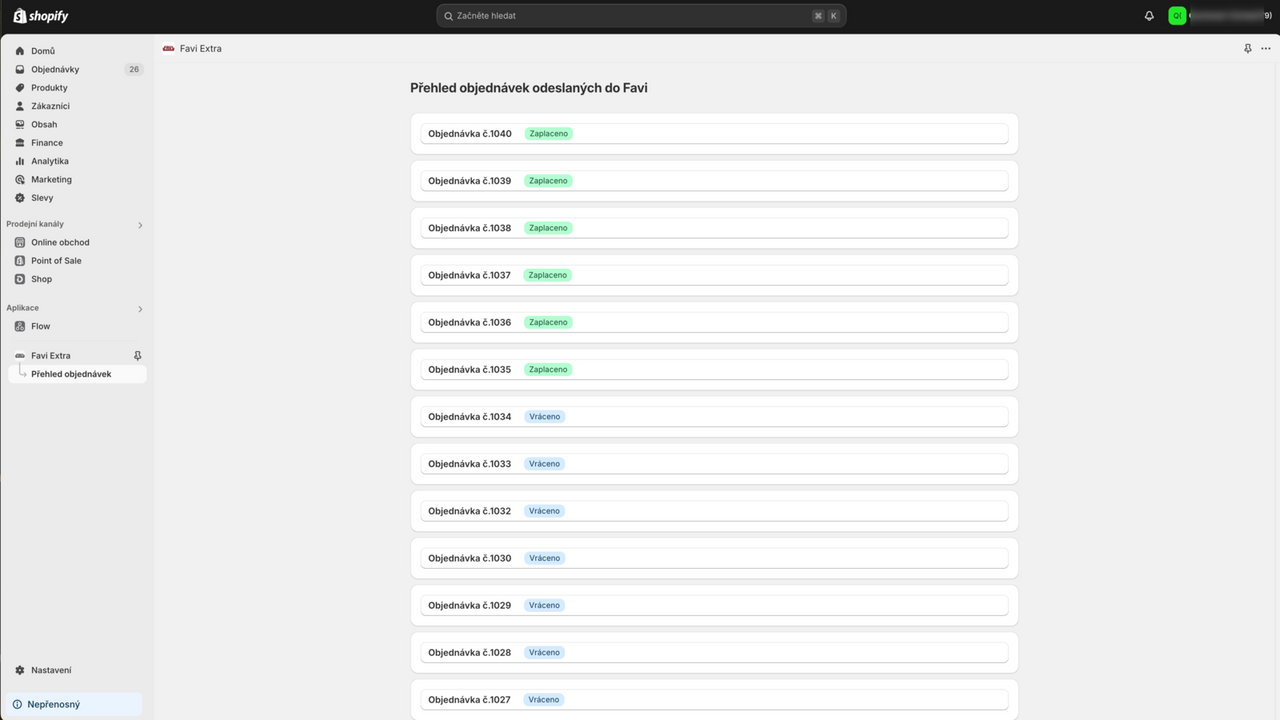Select the Analytika bar chart icon
This screenshot has height=720, width=1280.
(x=20, y=161)
